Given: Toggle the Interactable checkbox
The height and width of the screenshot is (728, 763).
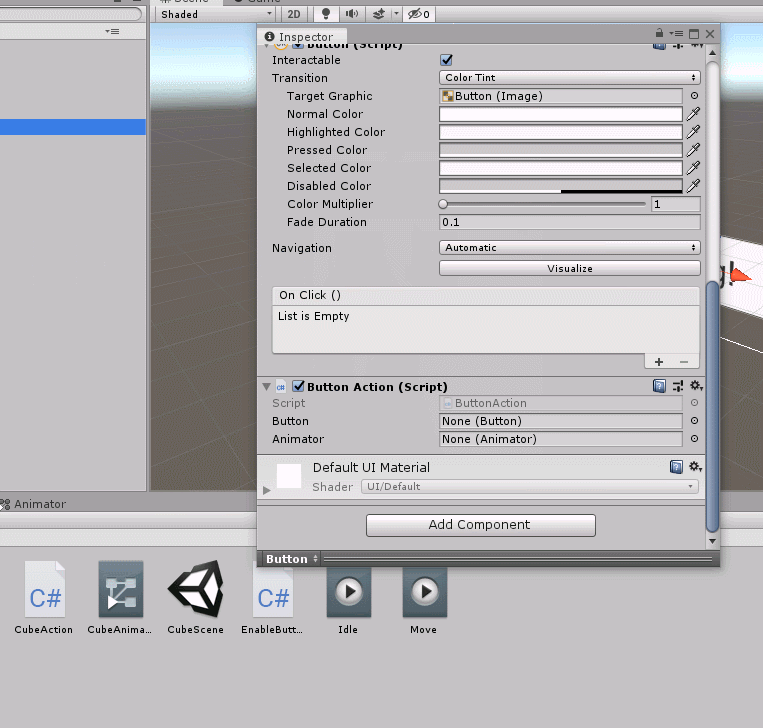Looking at the screenshot, I should [x=447, y=60].
